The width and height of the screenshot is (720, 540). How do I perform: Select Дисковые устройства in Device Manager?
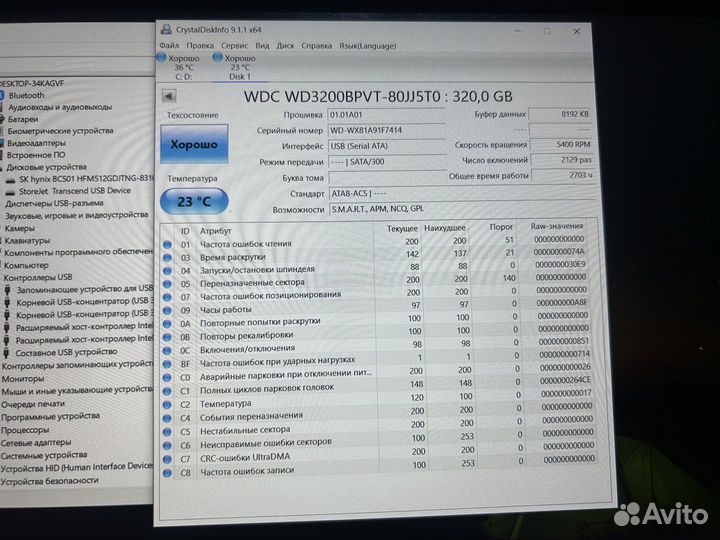[46, 167]
